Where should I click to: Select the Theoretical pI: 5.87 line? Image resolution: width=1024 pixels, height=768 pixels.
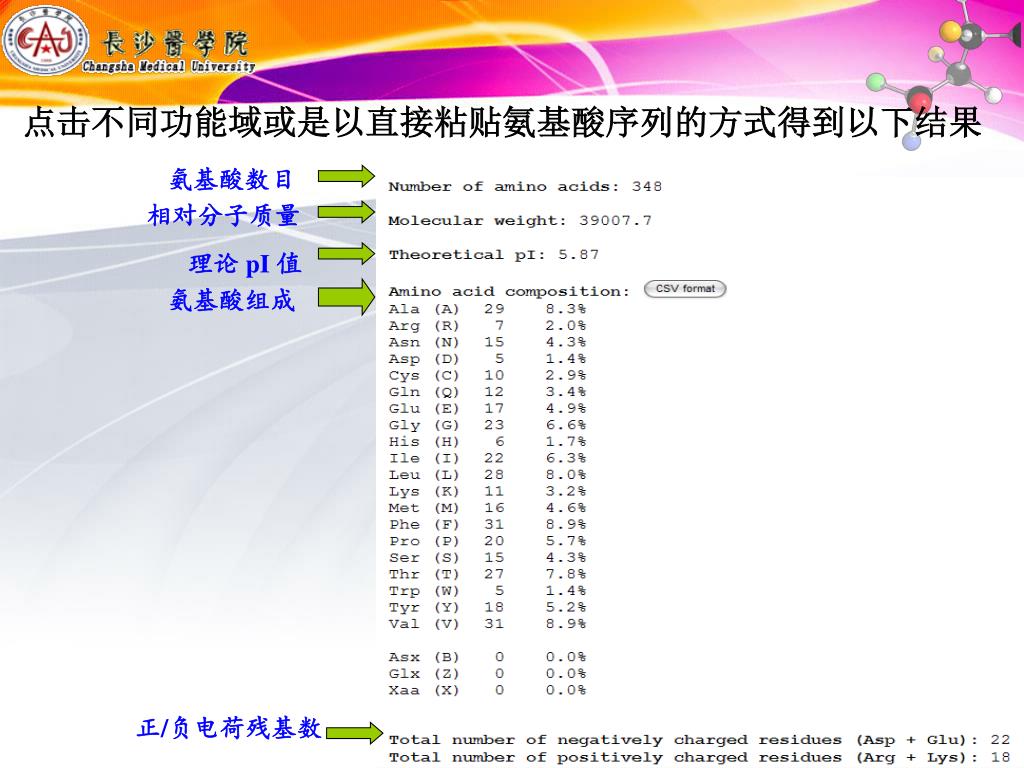pyautogui.click(x=494, y=255)
